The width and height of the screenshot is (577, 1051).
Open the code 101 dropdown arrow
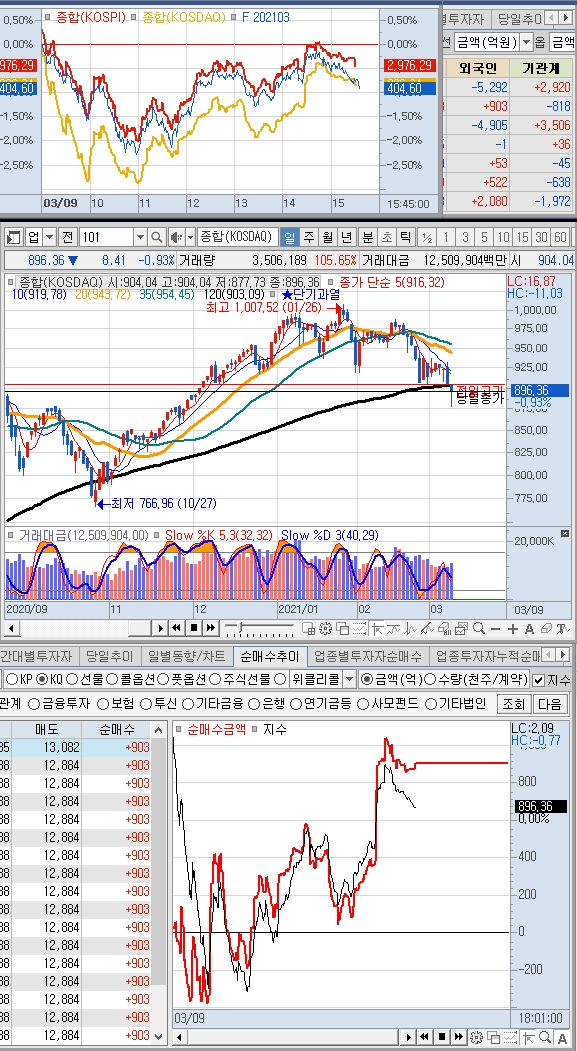point(139,237)
